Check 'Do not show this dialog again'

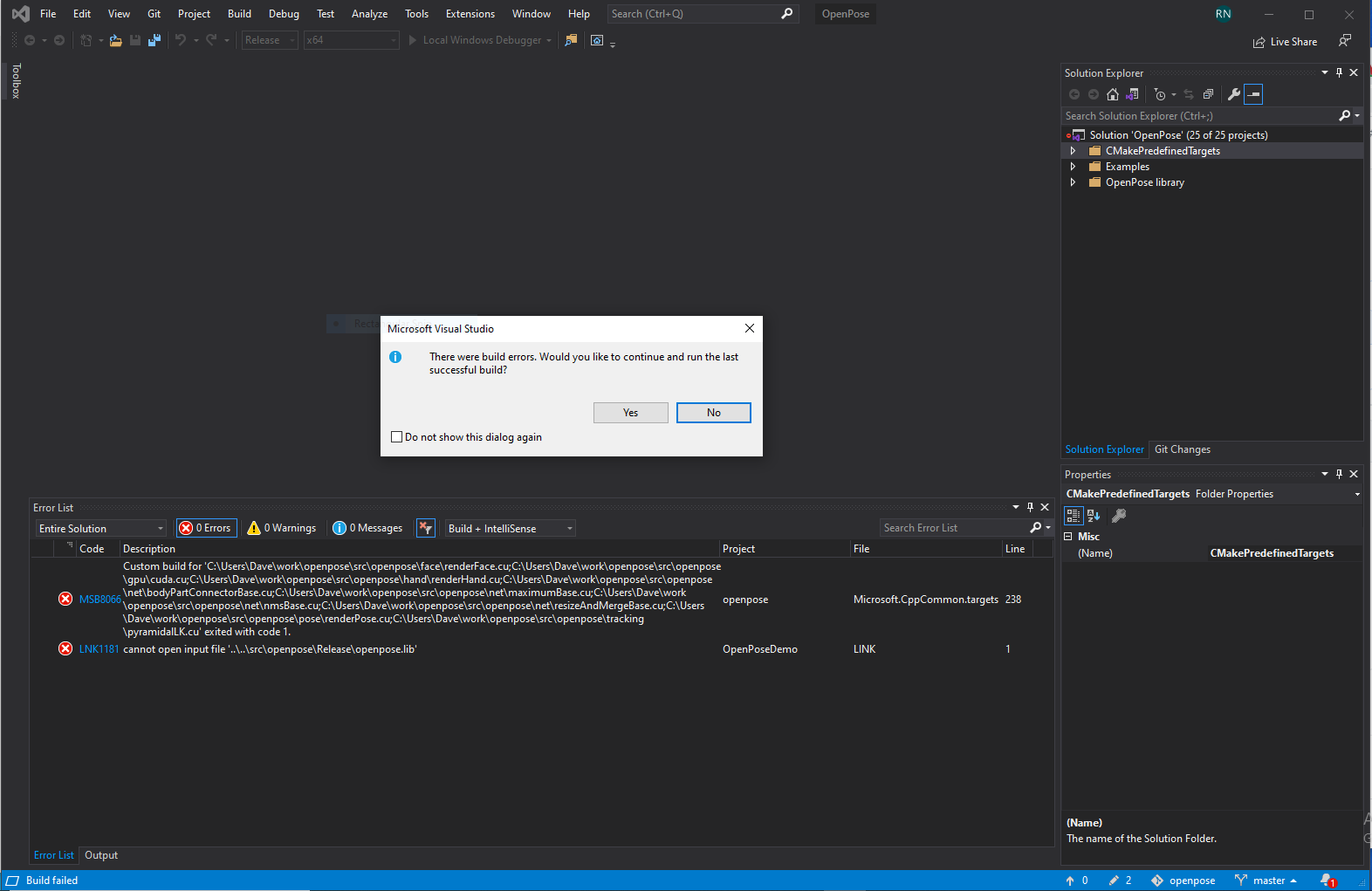coord(397,437)
